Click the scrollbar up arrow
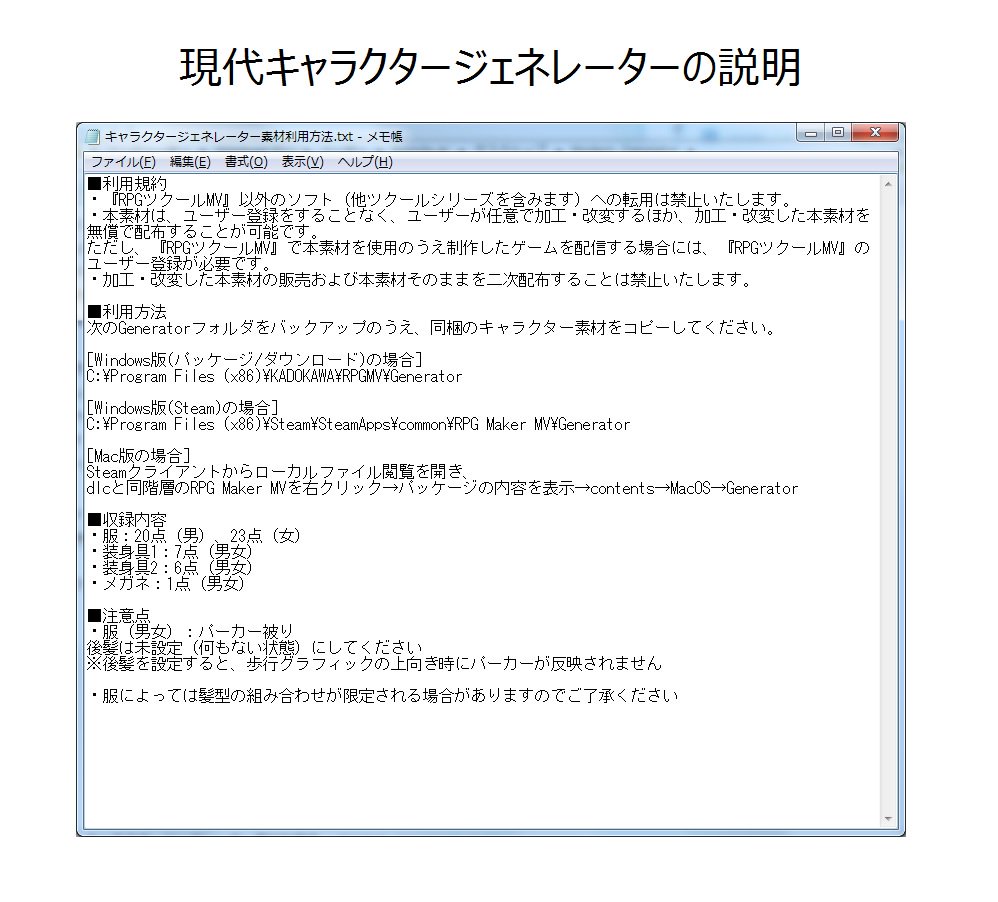The image size is (998, 902). click(888, 184)
